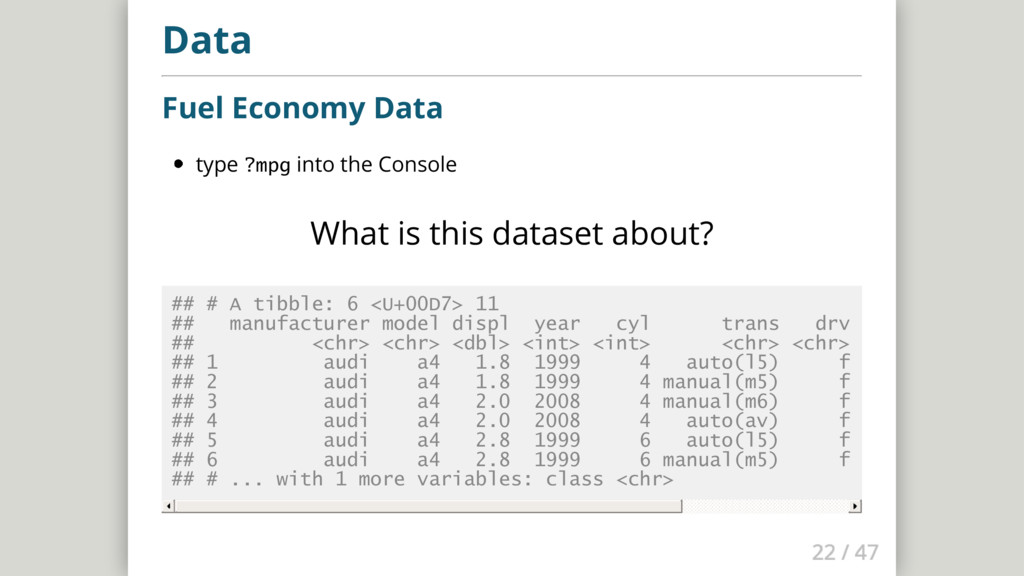
Task: Click the ?mpg inline code text
Action: click(x=267, y=165)
